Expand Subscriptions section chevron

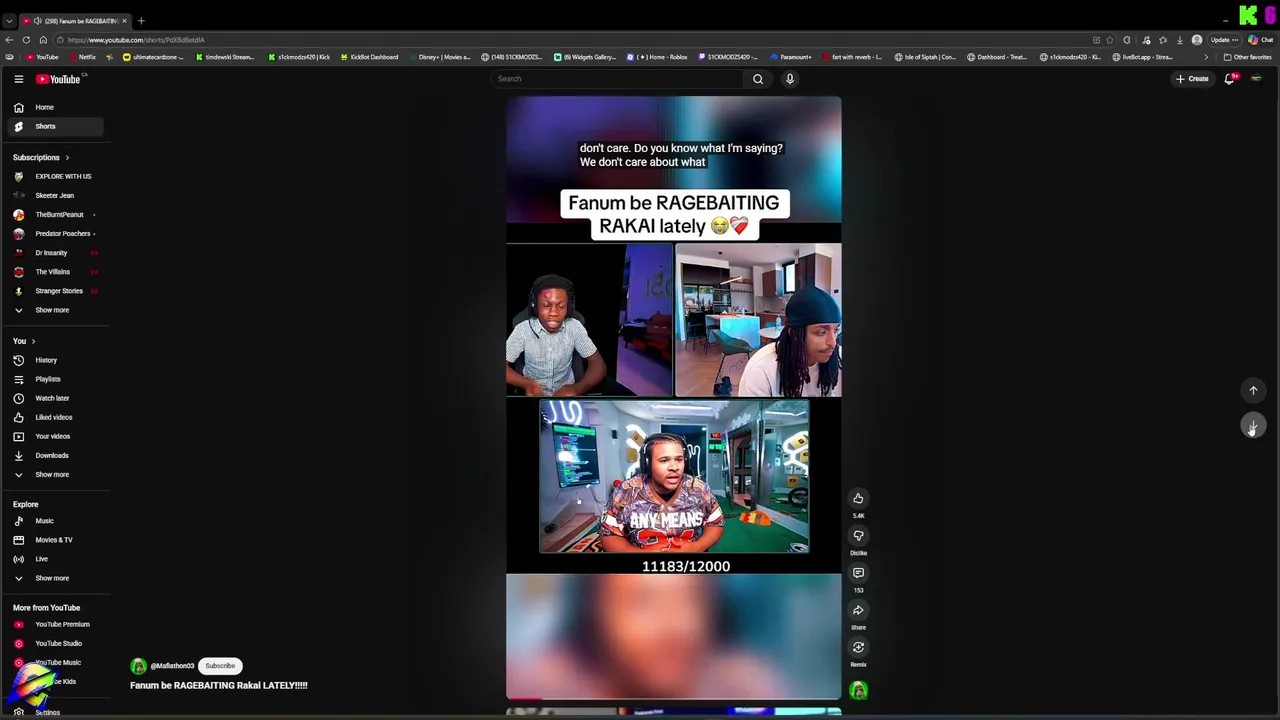coord(67,158)
